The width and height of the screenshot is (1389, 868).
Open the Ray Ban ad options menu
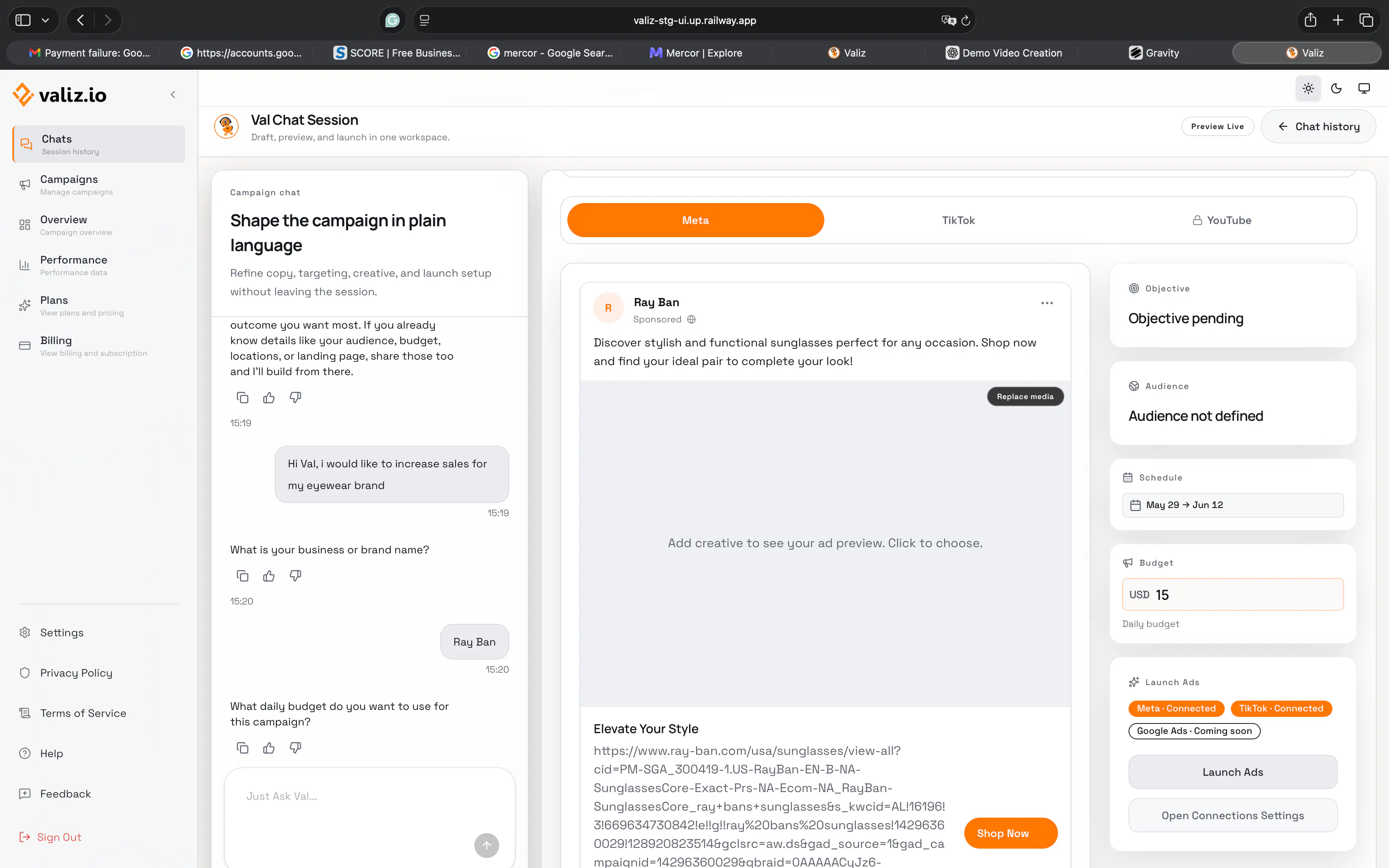pos(1047,303)
